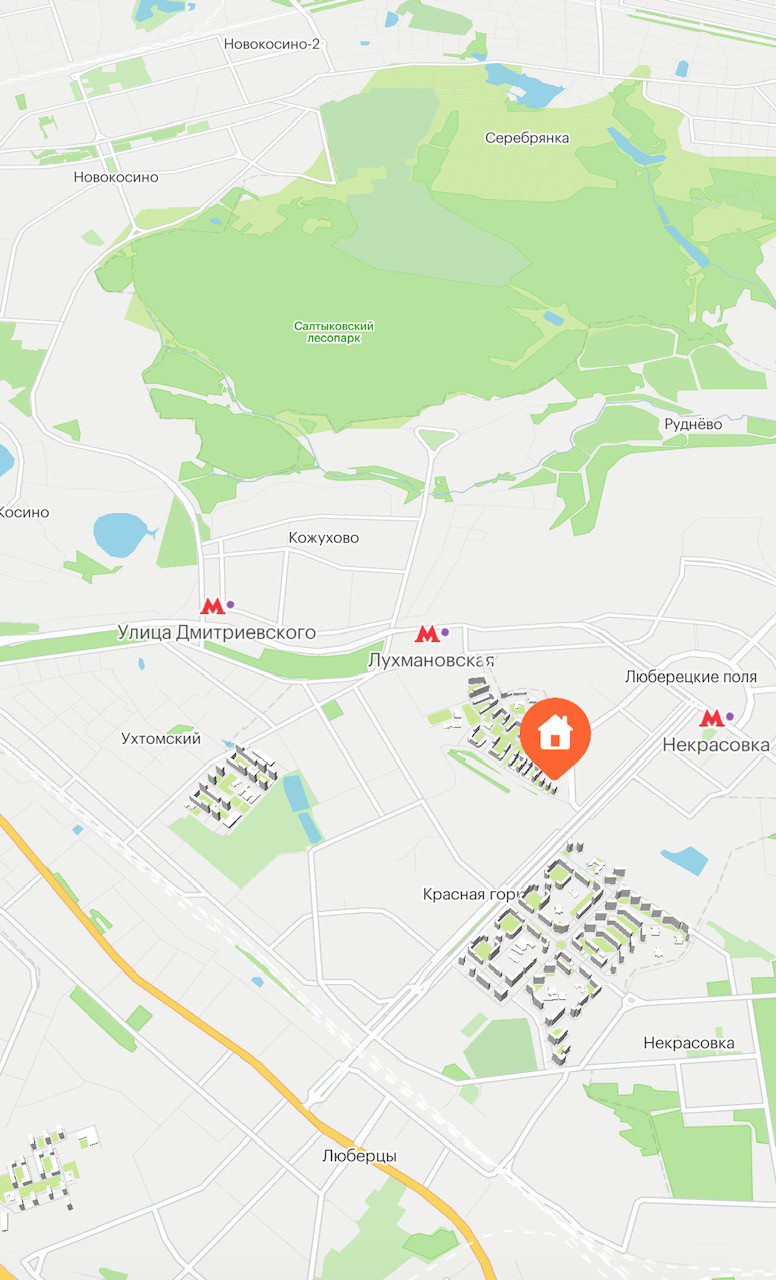This screenshot has height=1280, width=776.
Task: Select the Лухмановская metro station icon
Action: (427, 633)
